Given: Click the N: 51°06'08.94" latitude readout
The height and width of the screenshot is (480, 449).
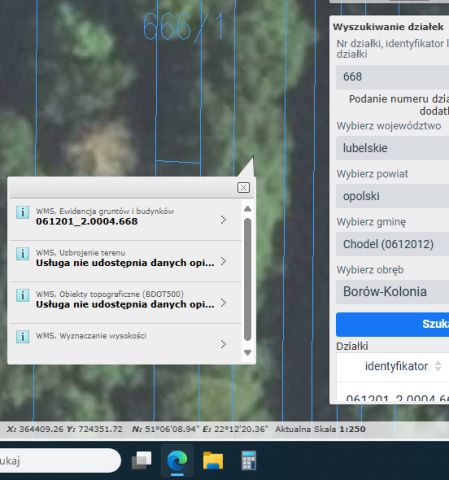Looking at the screenshot, I should pos(166,429).
